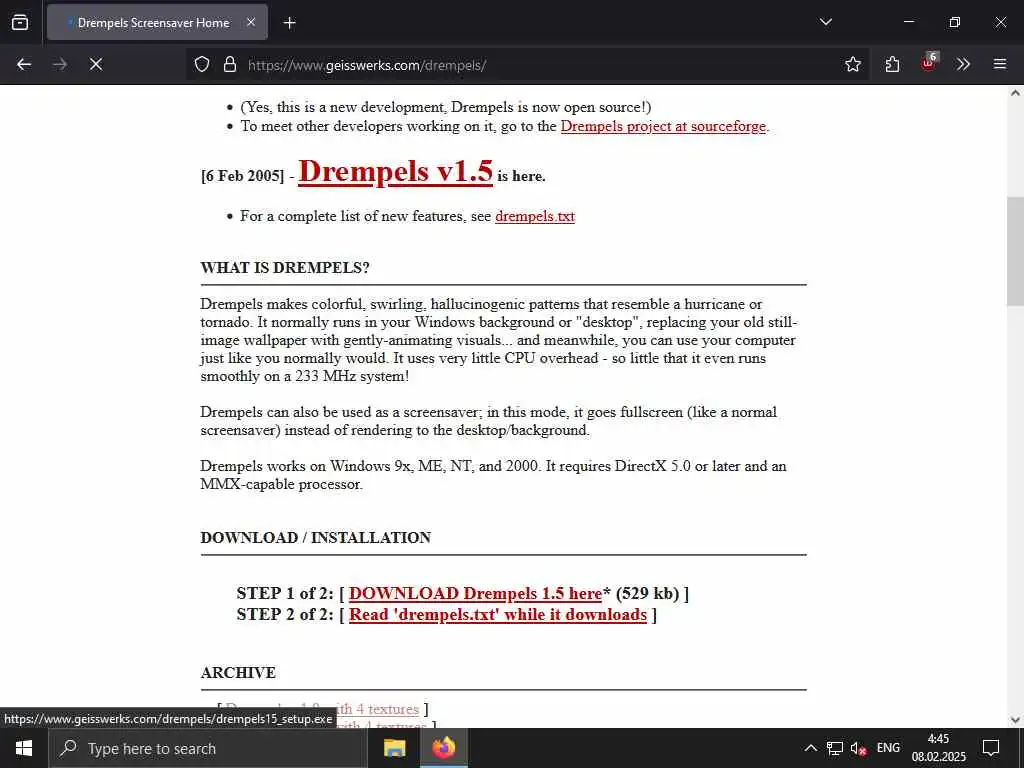Expand the list all tabs chevron
The height and width of the screenshot is (768, 1024).
click(x=825, y=22)
